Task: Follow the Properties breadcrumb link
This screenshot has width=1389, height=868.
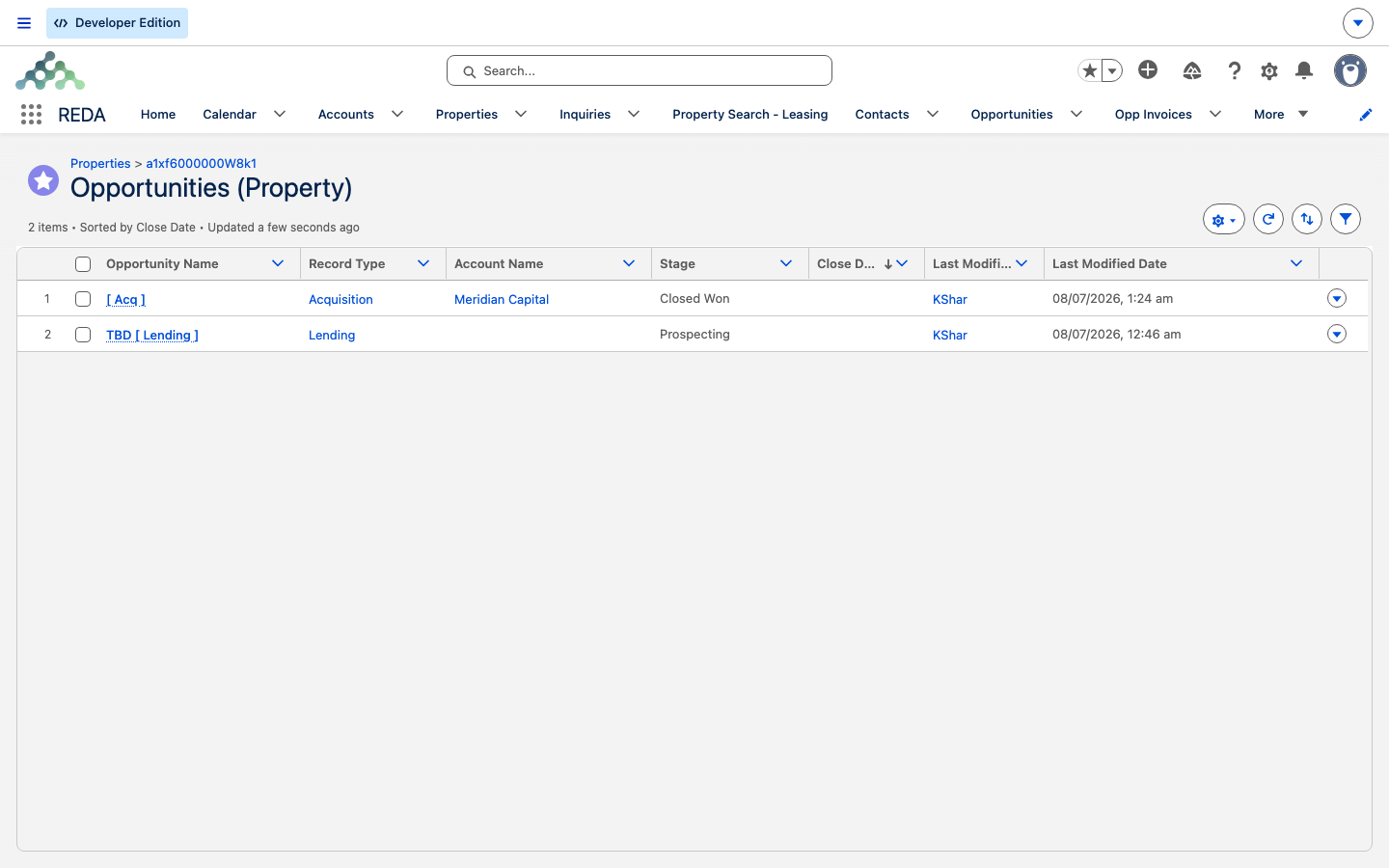Action: tap(100, 163)
